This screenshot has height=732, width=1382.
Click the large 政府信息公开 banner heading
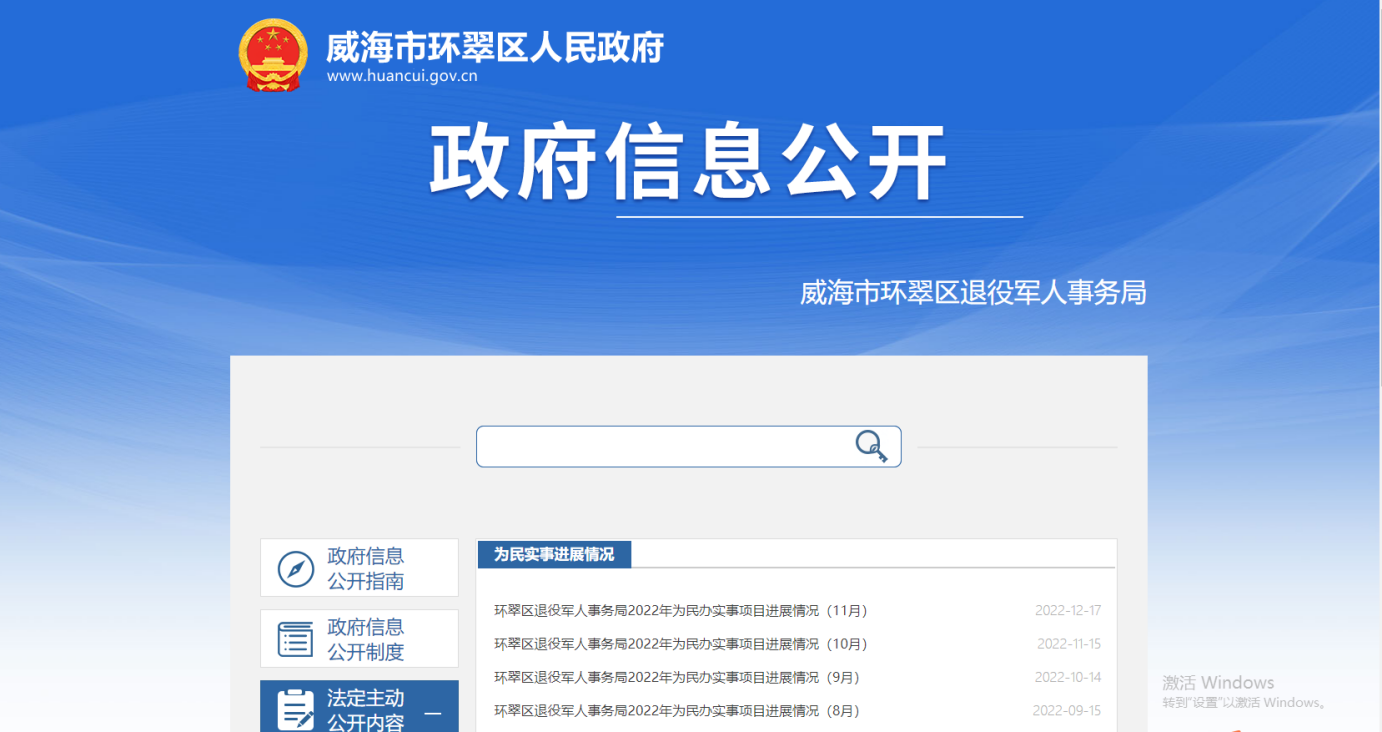pyautogui.click(x=688, y=162)
